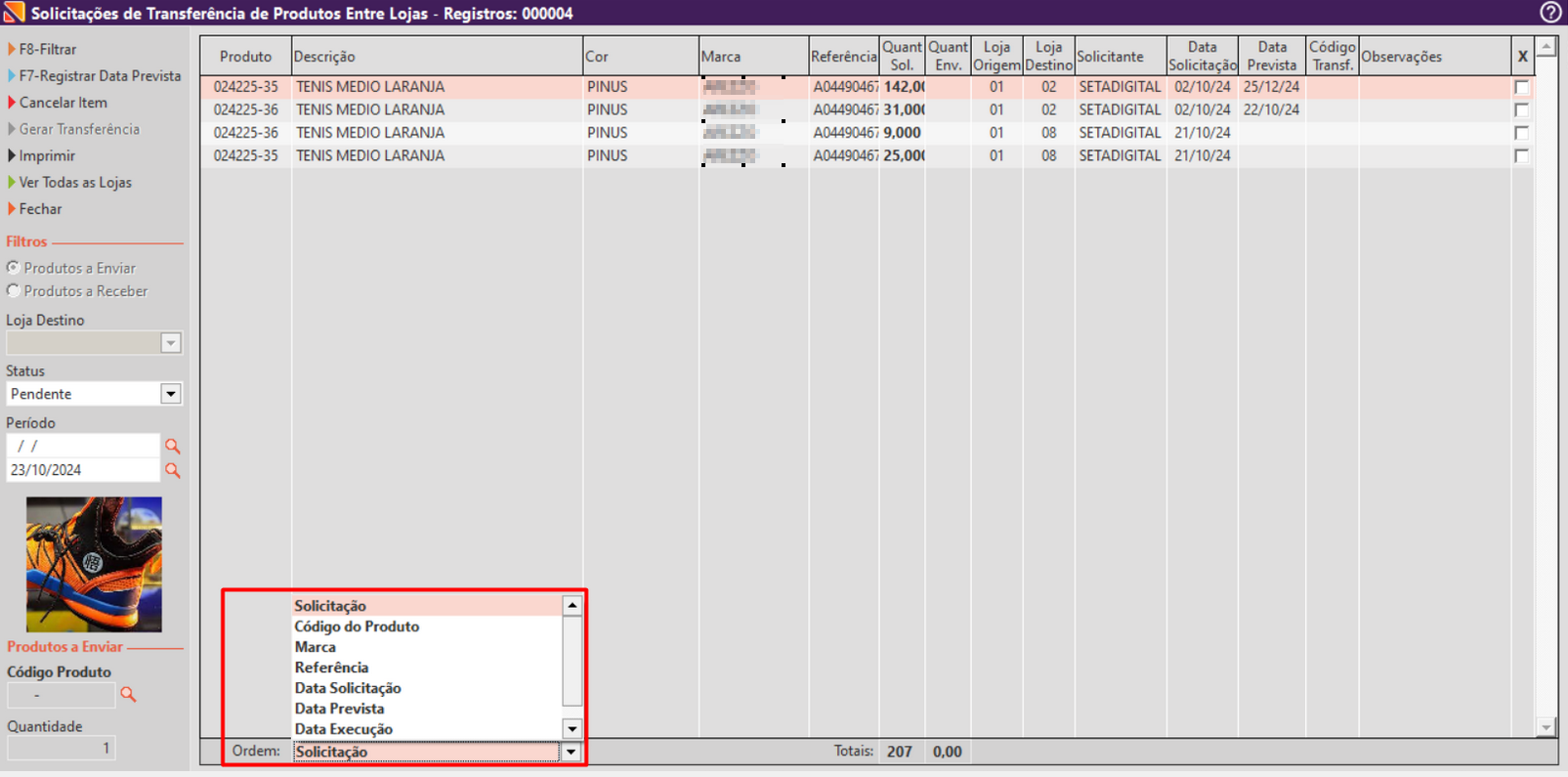This screenshot has height=777, width=1568.
Task: Click the order list scroll up arrow
Action: pyautogui.click(x=572, y=606)
